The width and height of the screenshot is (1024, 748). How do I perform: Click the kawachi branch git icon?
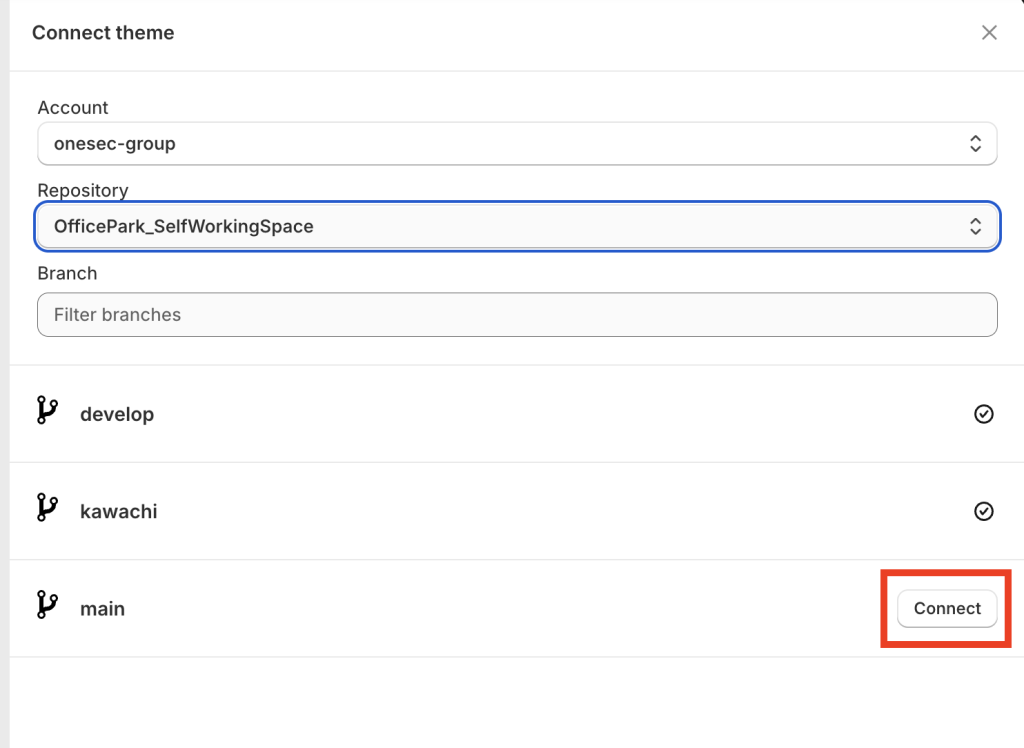(x=46, y=508)
